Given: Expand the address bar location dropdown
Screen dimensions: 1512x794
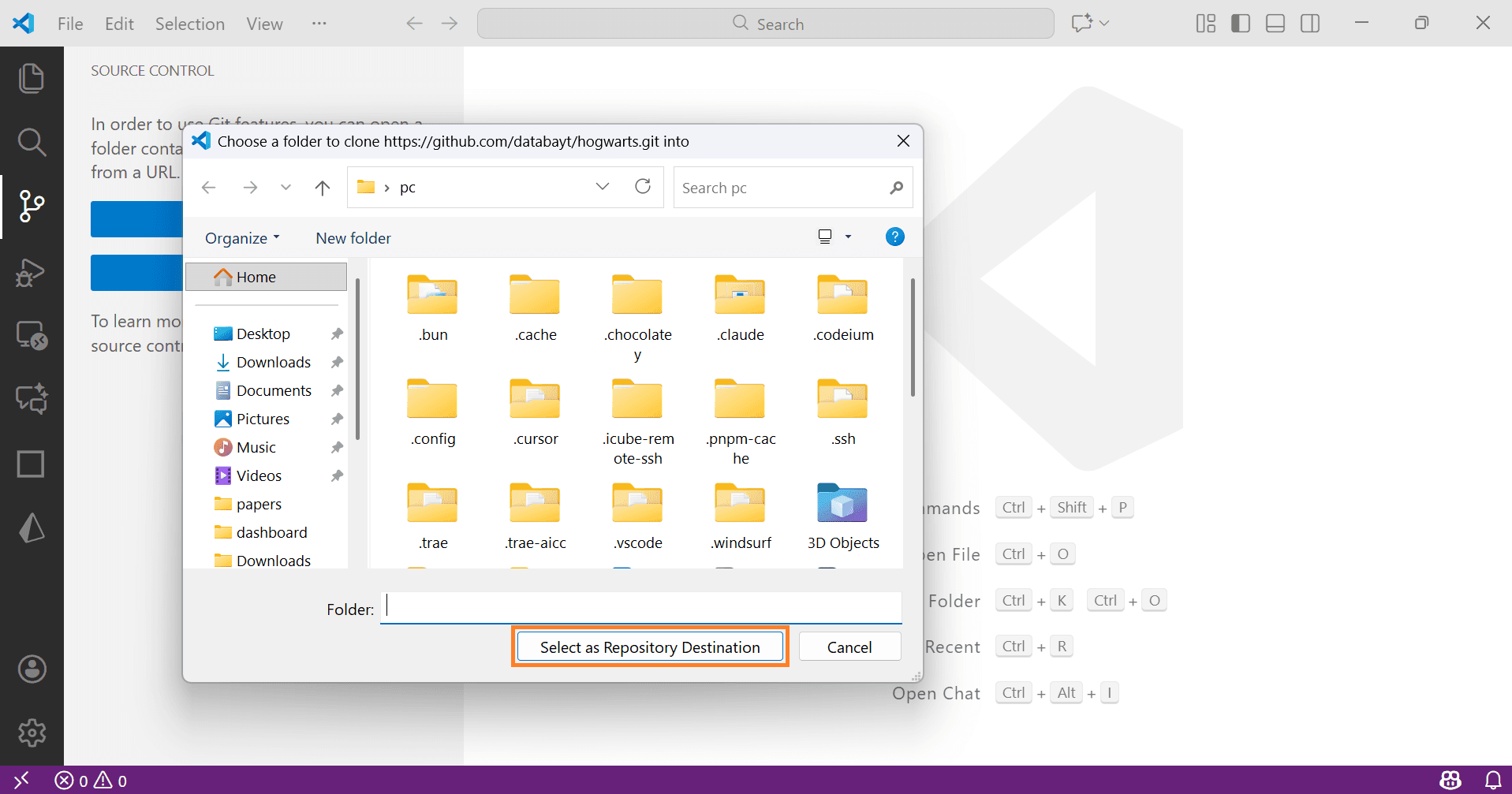Looking at the screenshot, I should tap(603, 187).
